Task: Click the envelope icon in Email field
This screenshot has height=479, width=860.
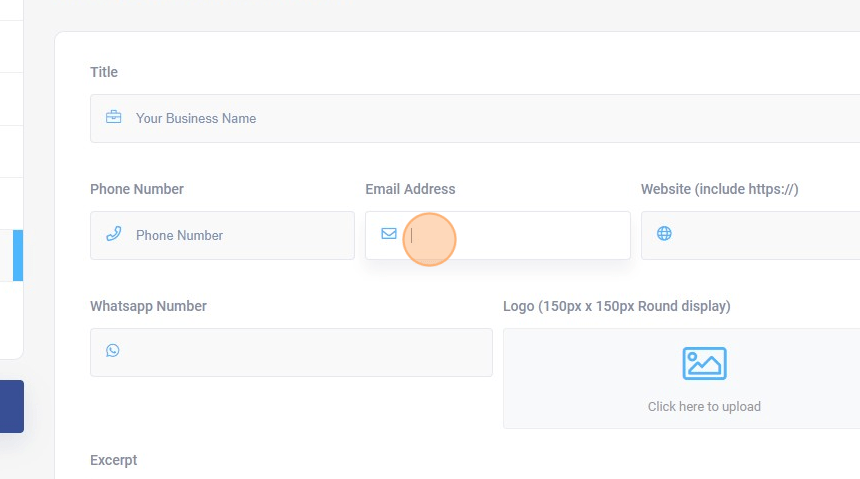Action: [389, 234]
